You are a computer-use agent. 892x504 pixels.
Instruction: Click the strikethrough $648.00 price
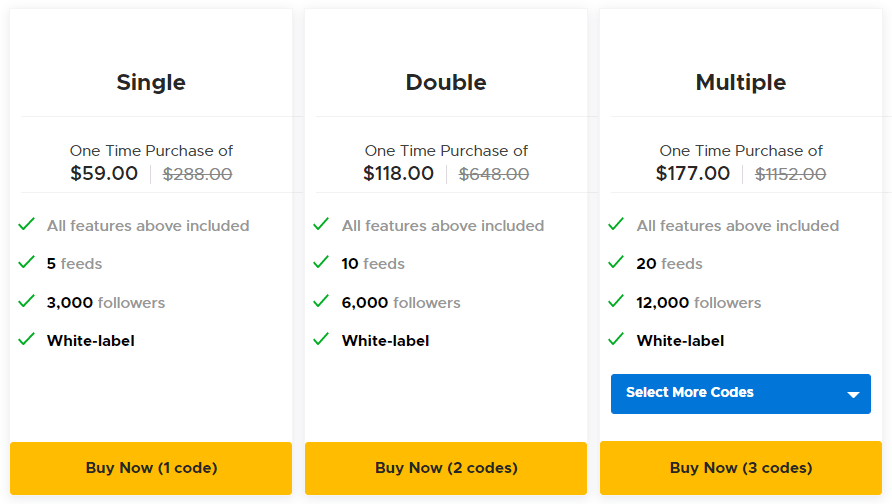point(494,174)
